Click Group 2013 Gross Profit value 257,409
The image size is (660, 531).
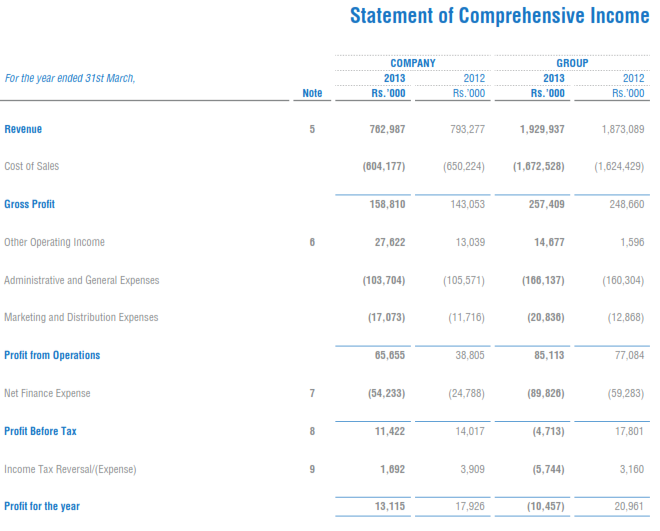[x=547, y=204]
